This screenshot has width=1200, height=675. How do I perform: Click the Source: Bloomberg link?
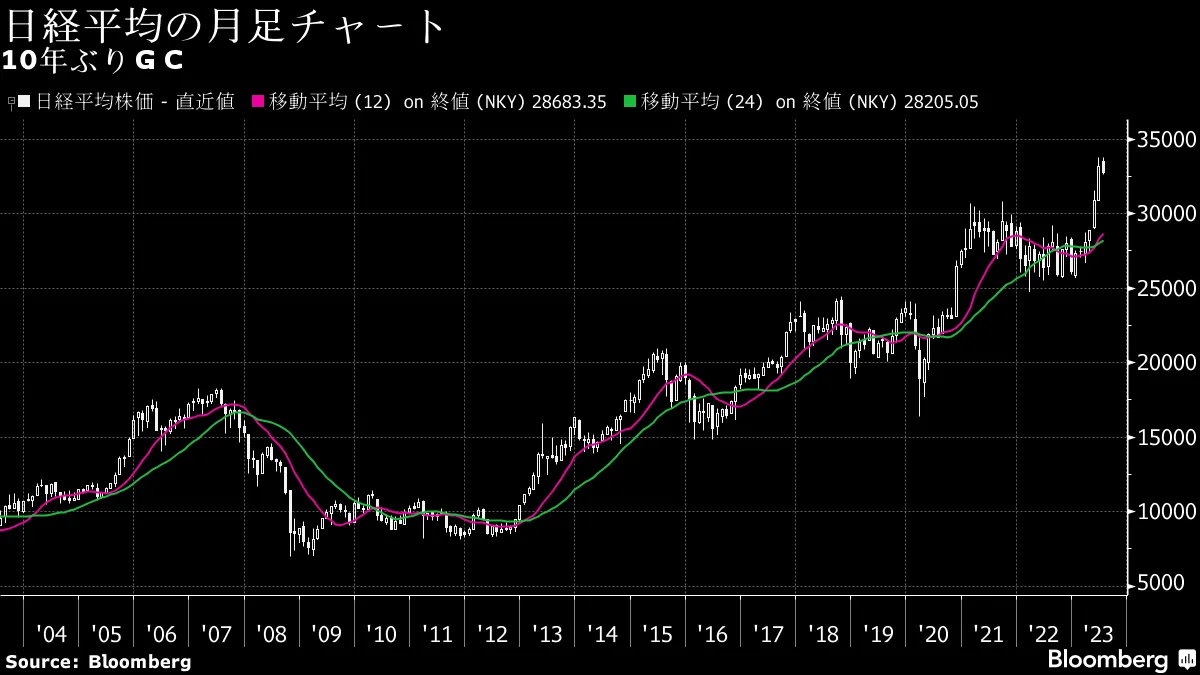pos(97,661)
